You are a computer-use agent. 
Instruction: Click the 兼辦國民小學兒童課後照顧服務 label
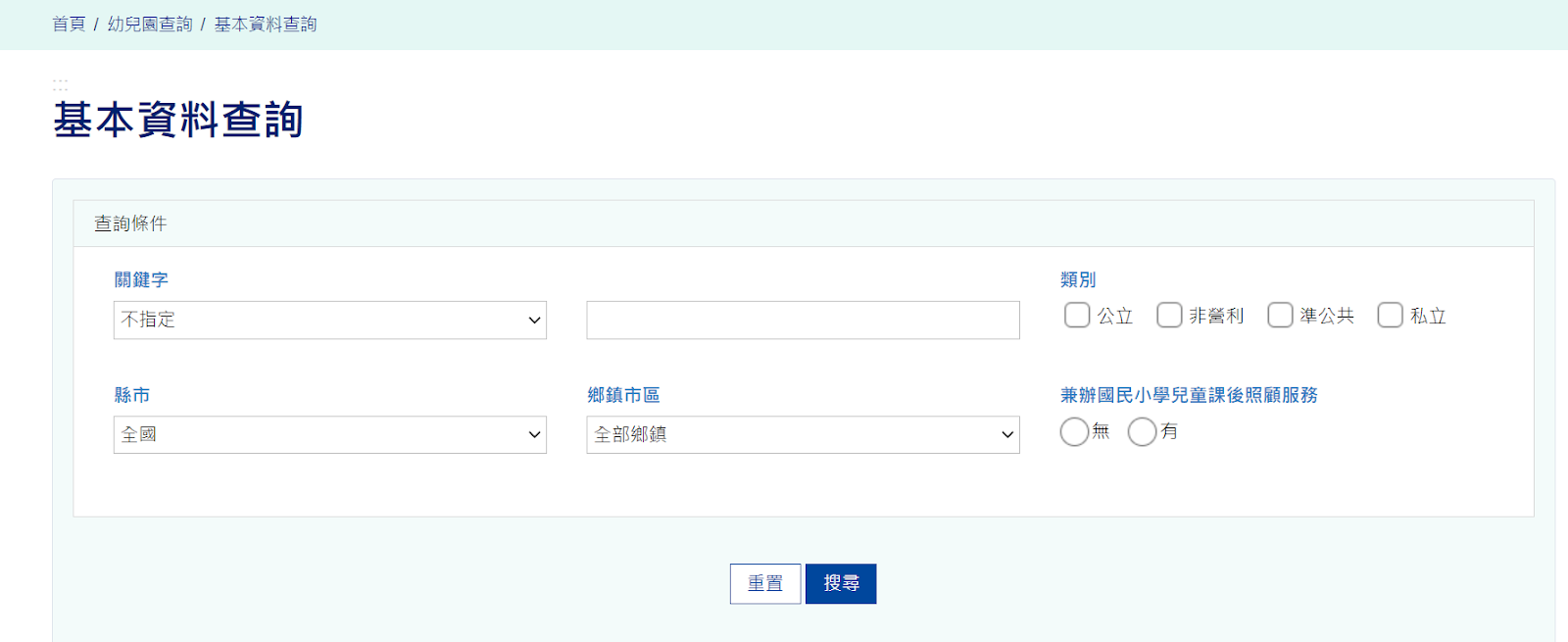[1189, 395]
